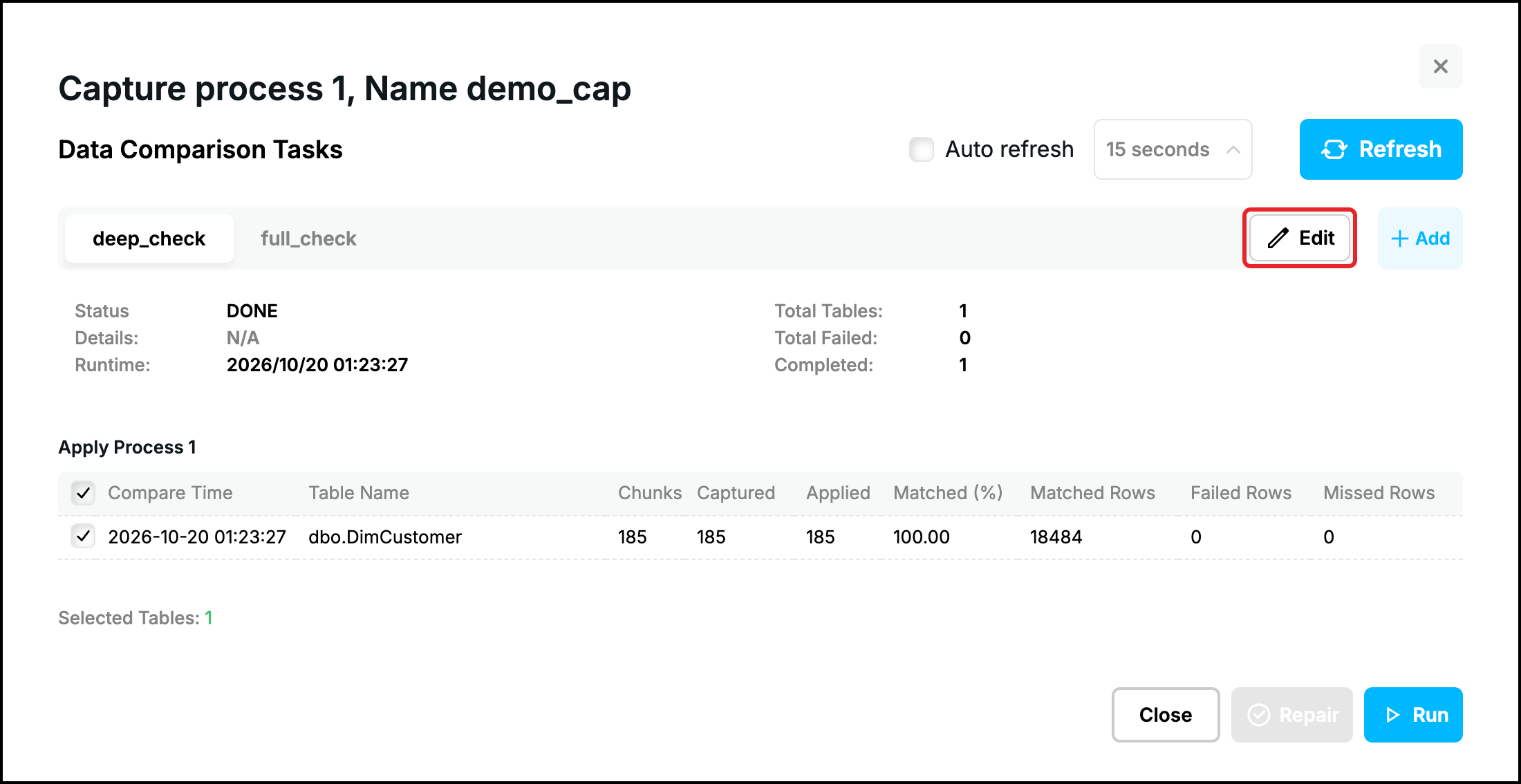Click the Total Tables label
This screenshot has height=784, width=1521.
[x=829, y=311]
